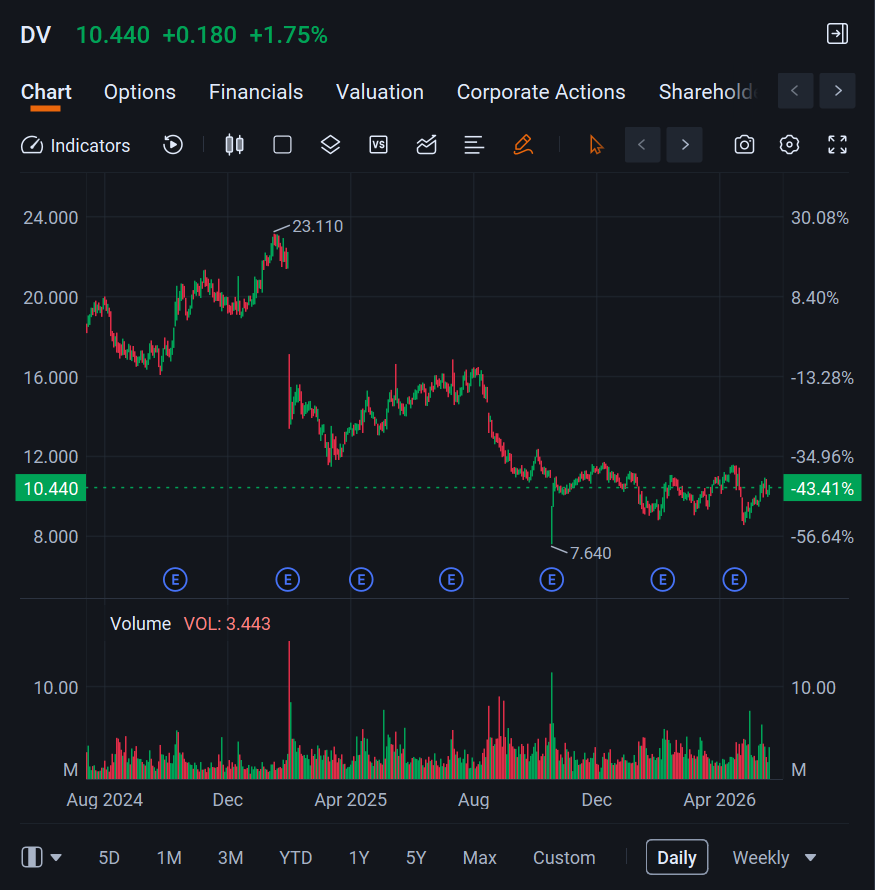The width and height of the screenshot is (875, 890).
Task: Expand the layout dropdown arrow
Action: (x=56, y=858)
